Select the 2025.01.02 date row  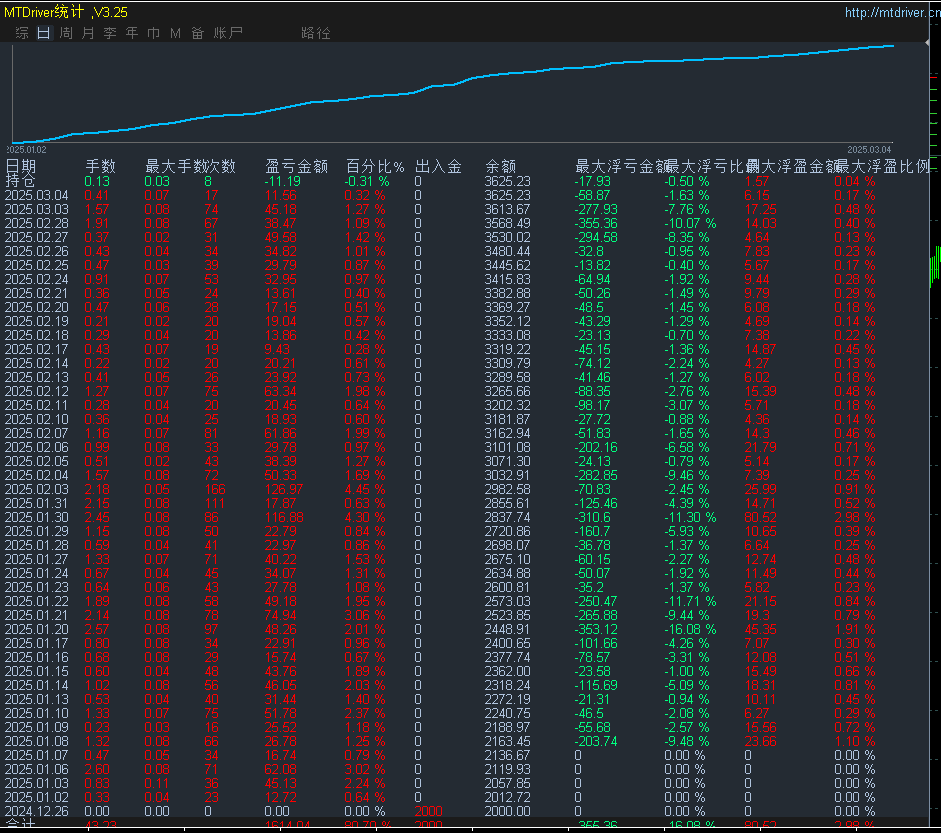coord(37,798)
